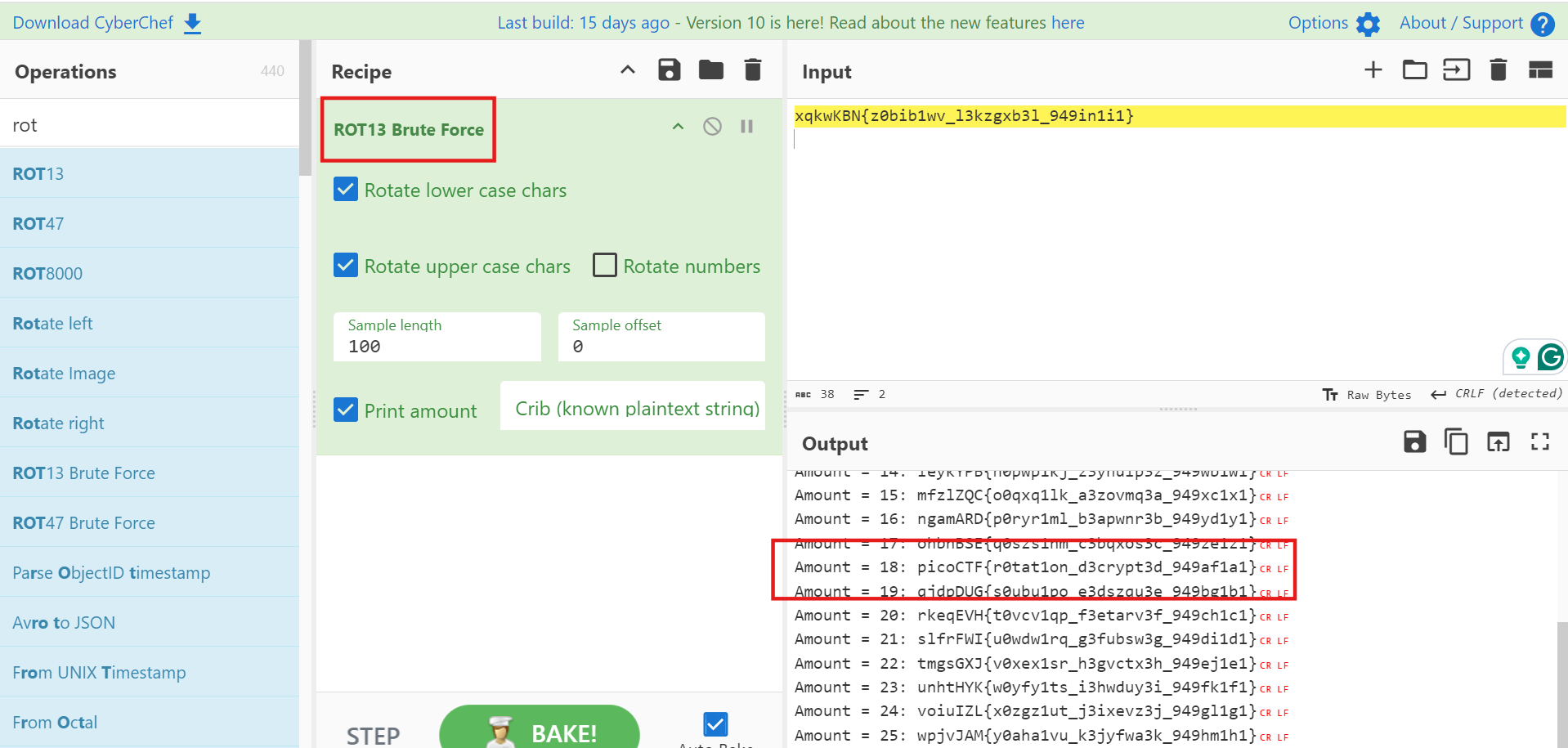Save output to file icon
This screenshot has width=1568, height=748.
click(x=1415, y=442)
